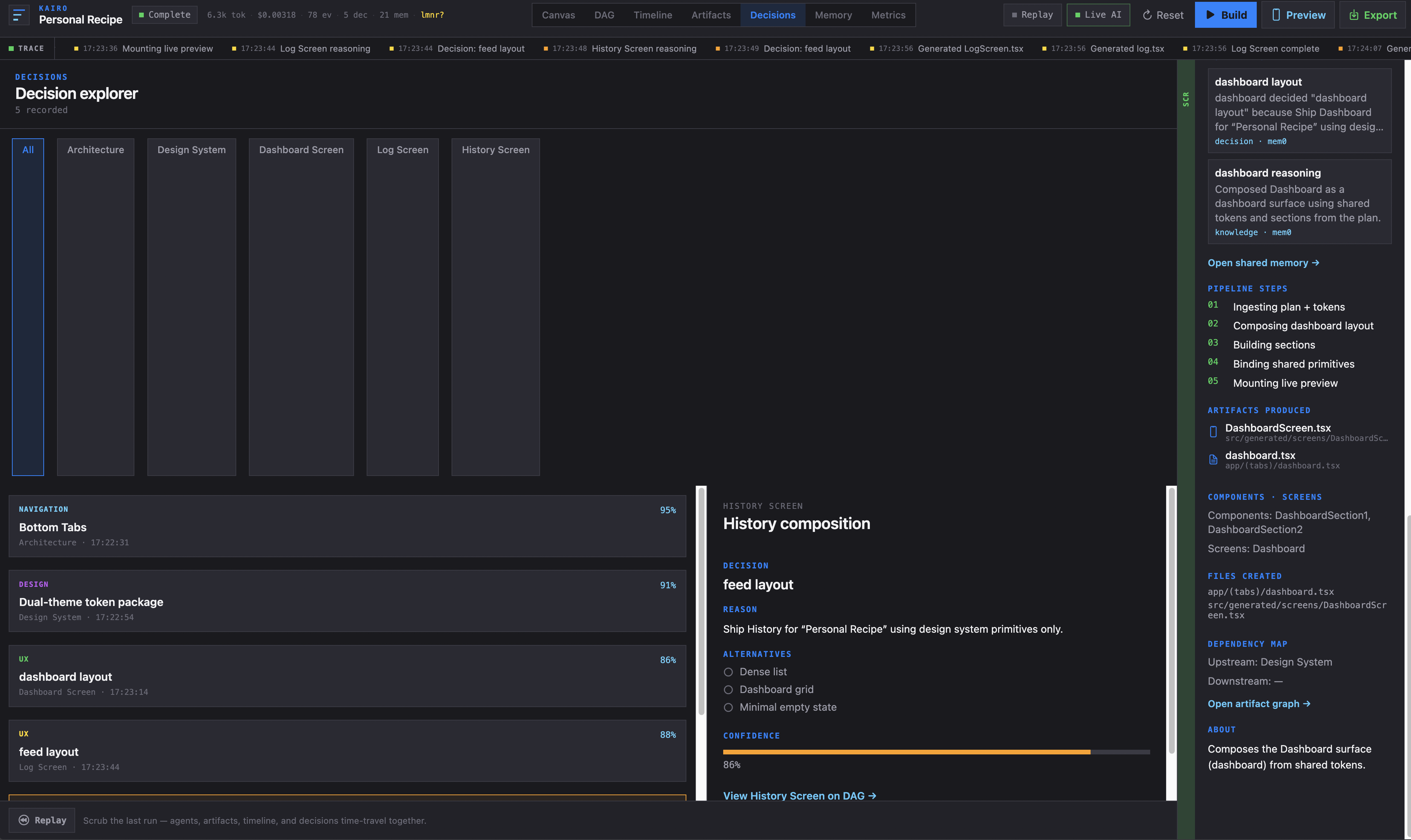1411x840 pixels.
Task: Switch to the Timeline tab
Action: [652, 15]
